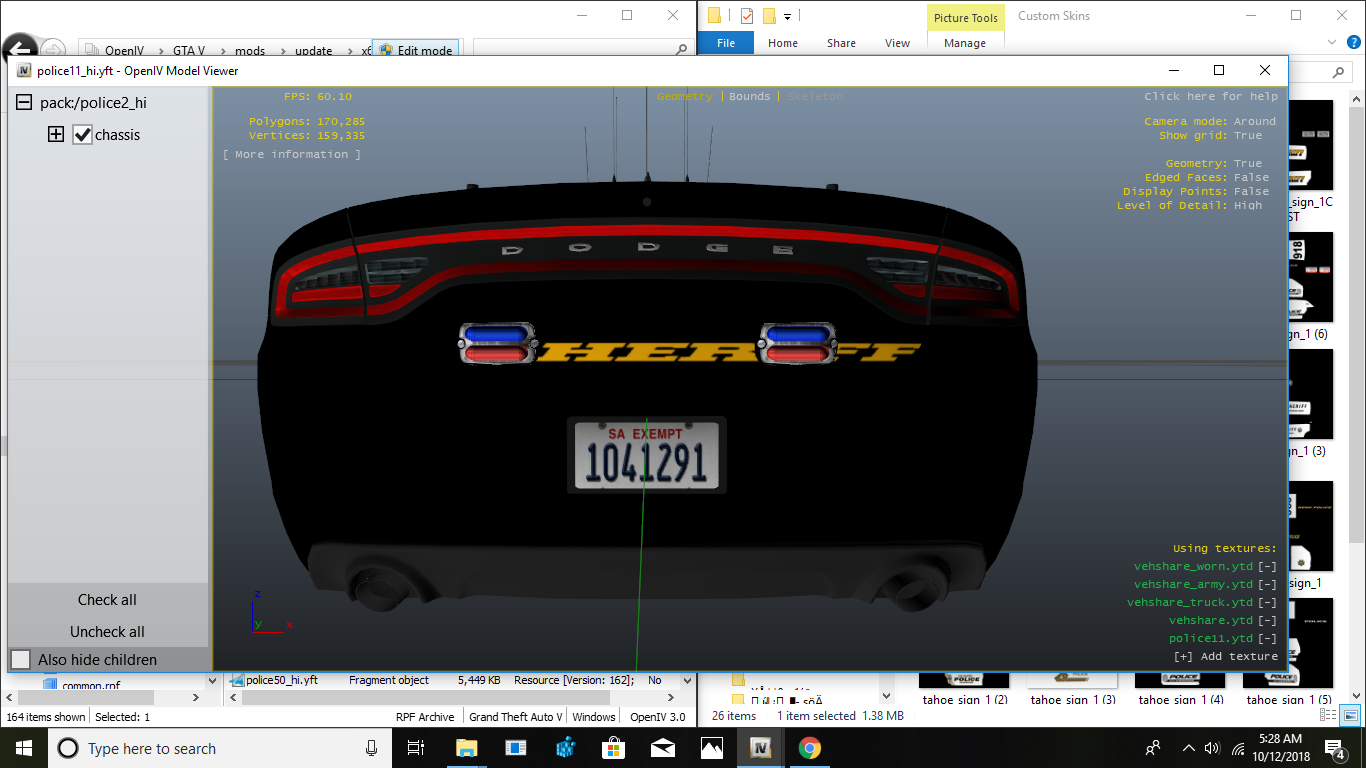Expand the chassis tree node

click(56, 135)
